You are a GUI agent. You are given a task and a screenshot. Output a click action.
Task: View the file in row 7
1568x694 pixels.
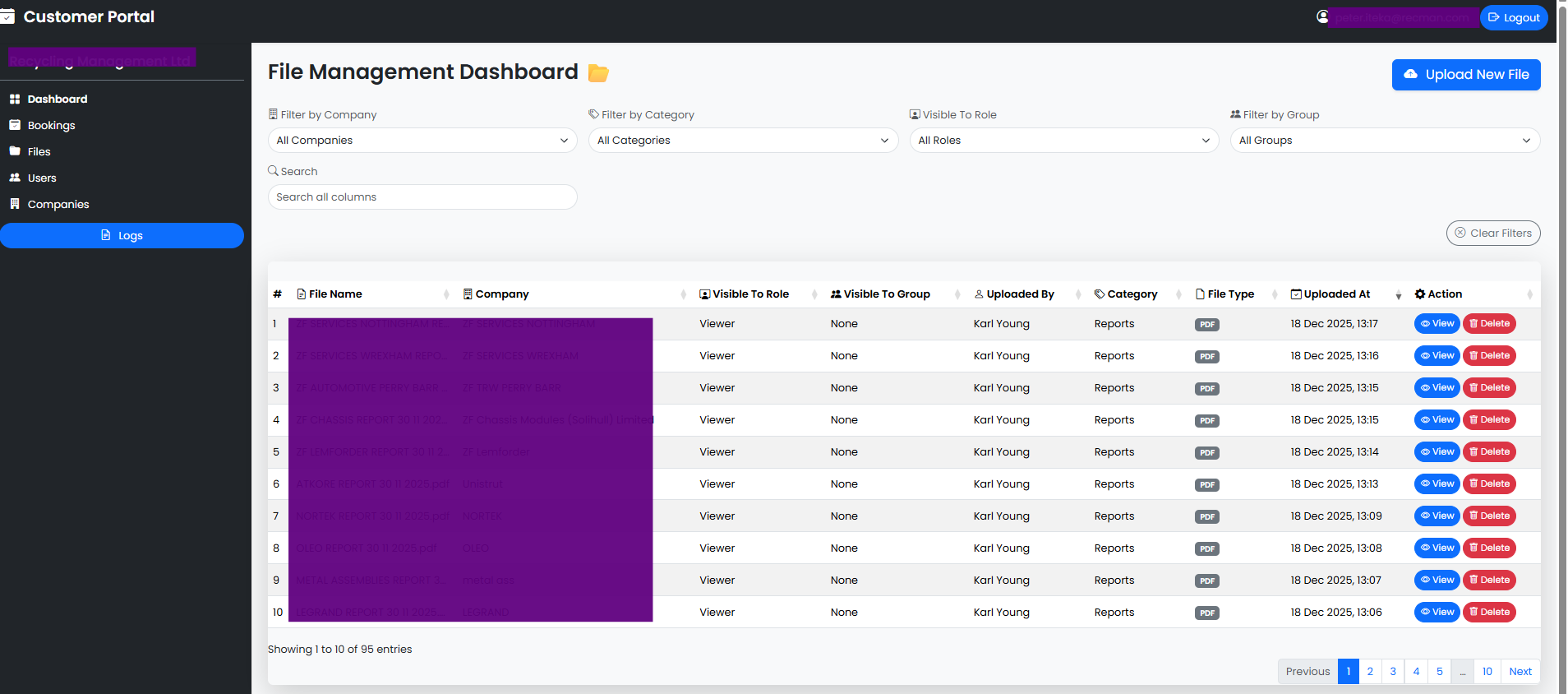pyautogui.click(x=1436, y=516)
